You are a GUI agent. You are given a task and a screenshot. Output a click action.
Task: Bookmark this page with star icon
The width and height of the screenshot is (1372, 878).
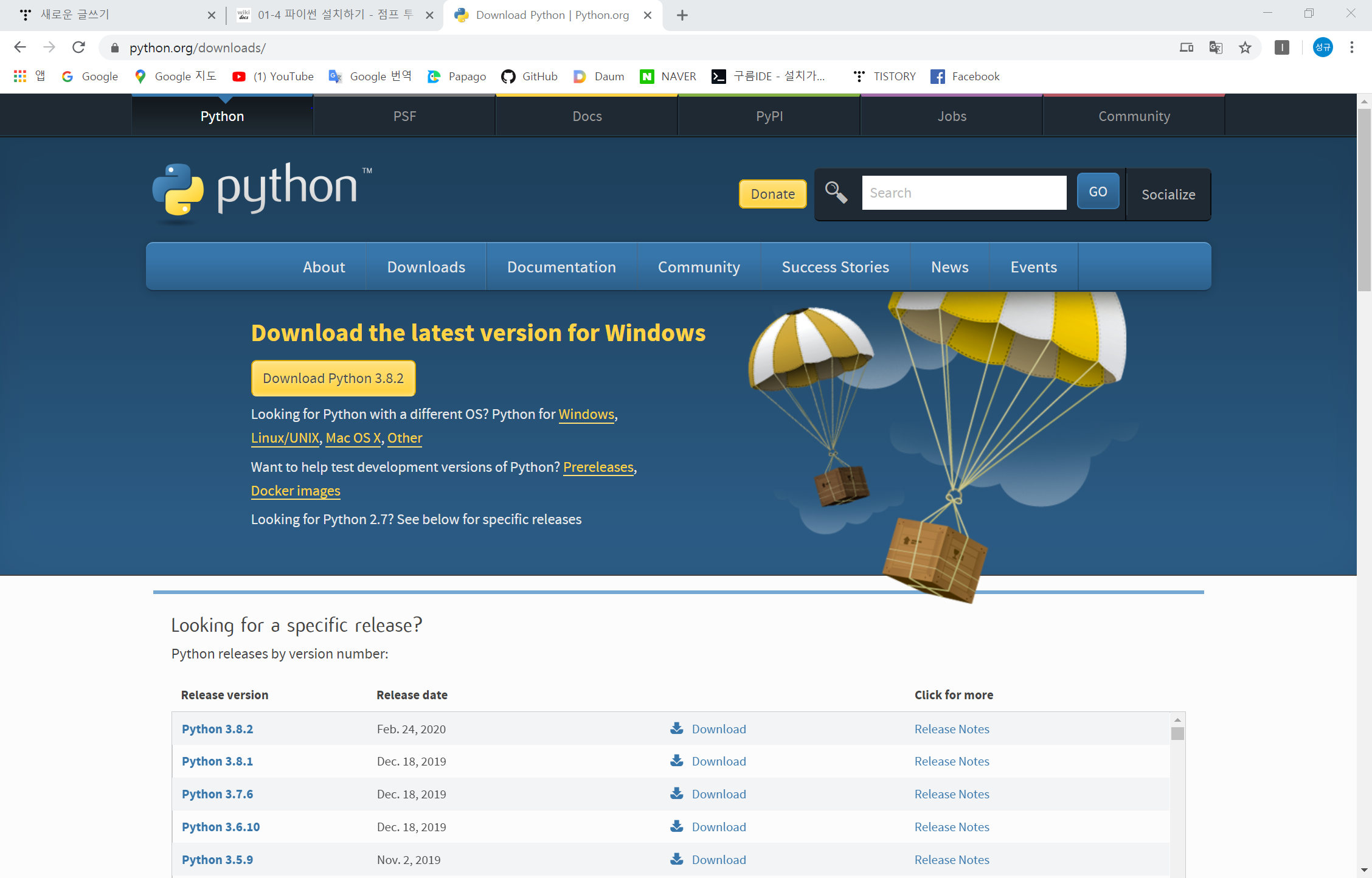coord(1245,47)
